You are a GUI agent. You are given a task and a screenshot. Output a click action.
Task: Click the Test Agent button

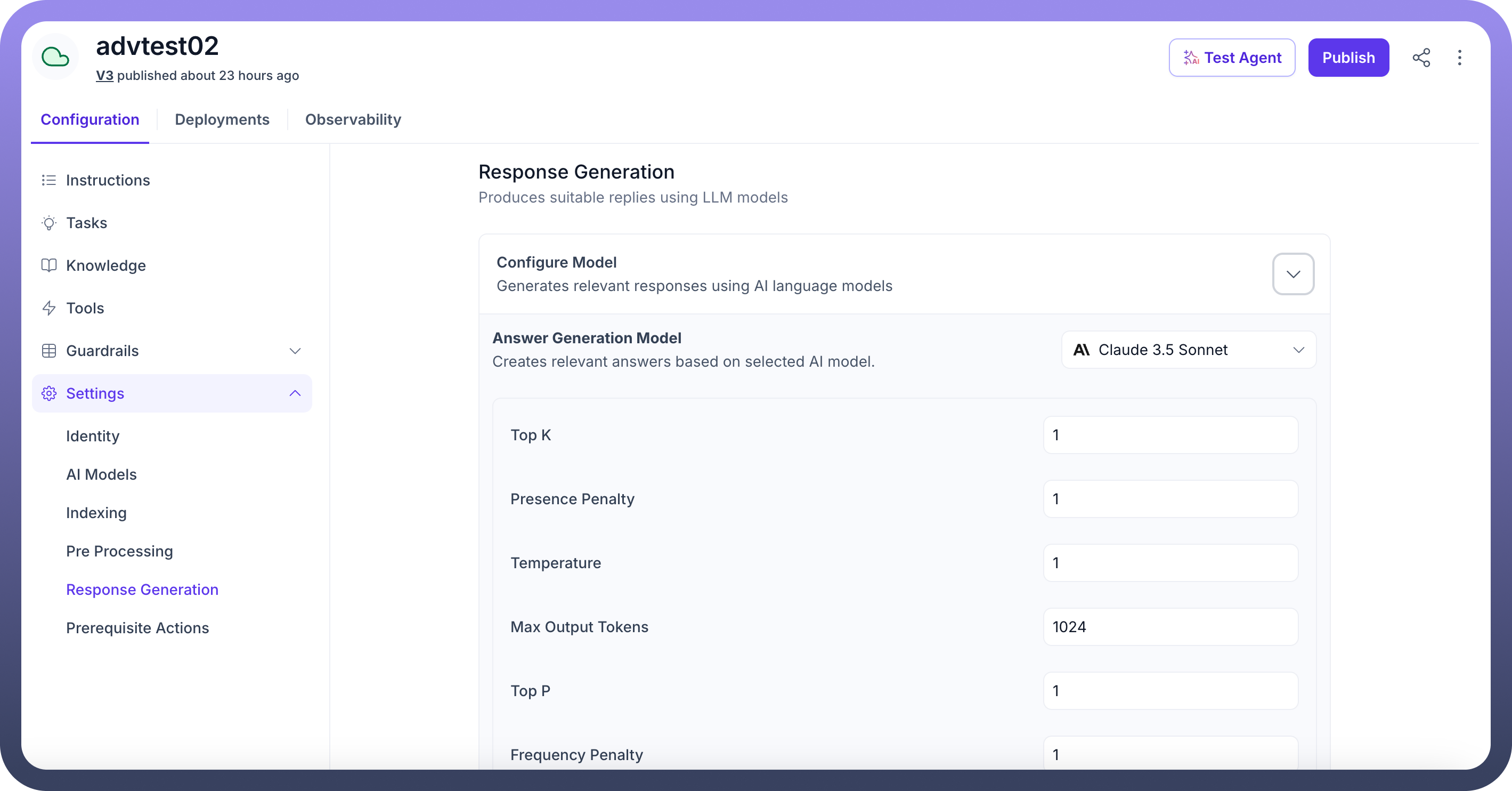click(1232, 58)
